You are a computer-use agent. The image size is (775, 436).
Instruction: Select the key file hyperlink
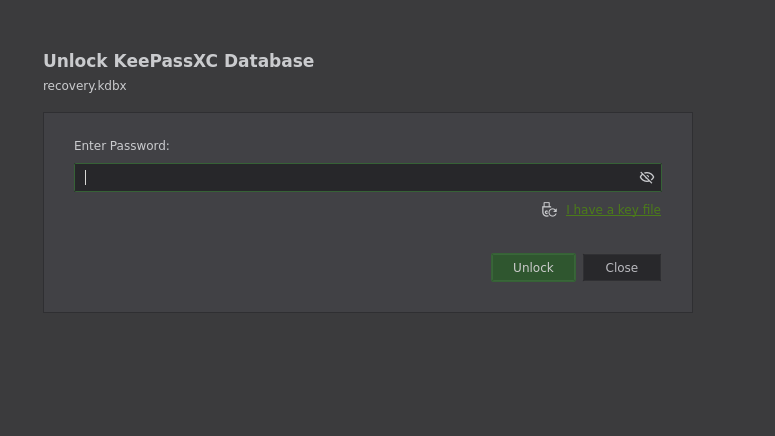(613, 210)
